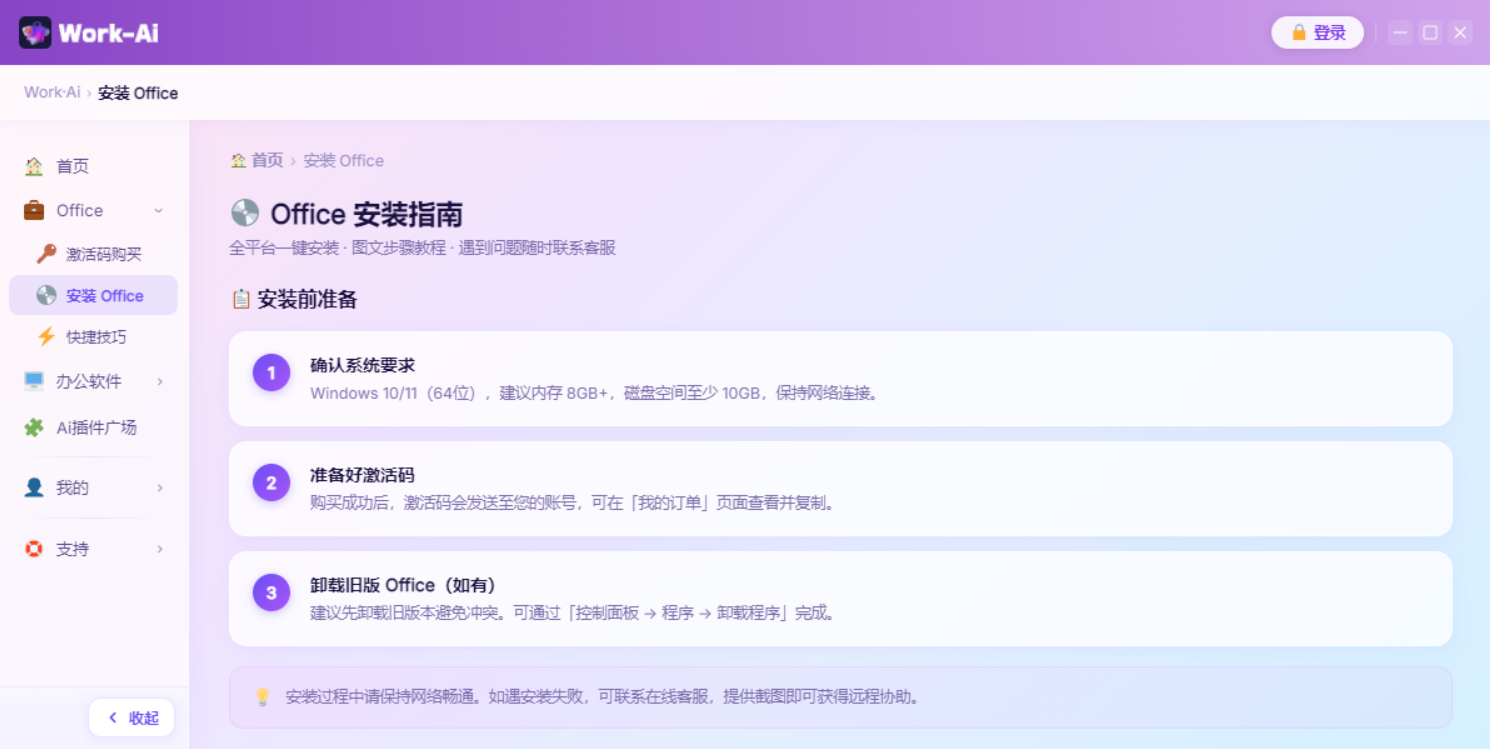The height and width of the screenshot is (749, 1490).
Task: Click the puzzle icon for Ai插件广场
Action: coord(34,427)
